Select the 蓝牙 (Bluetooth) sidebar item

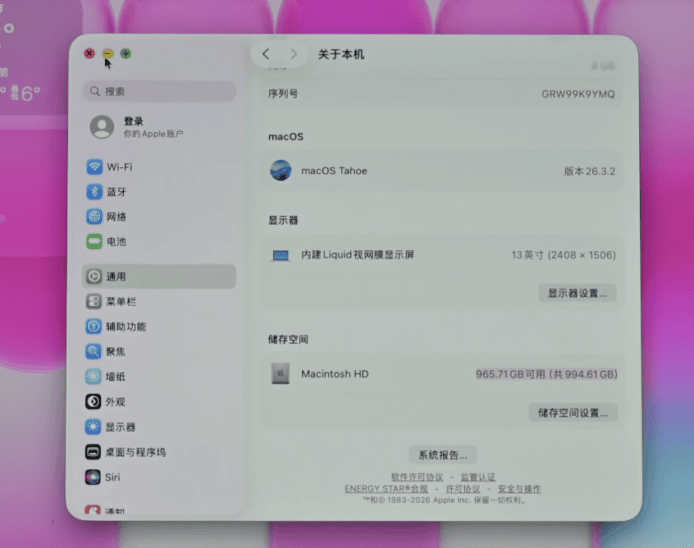[116, 192]
